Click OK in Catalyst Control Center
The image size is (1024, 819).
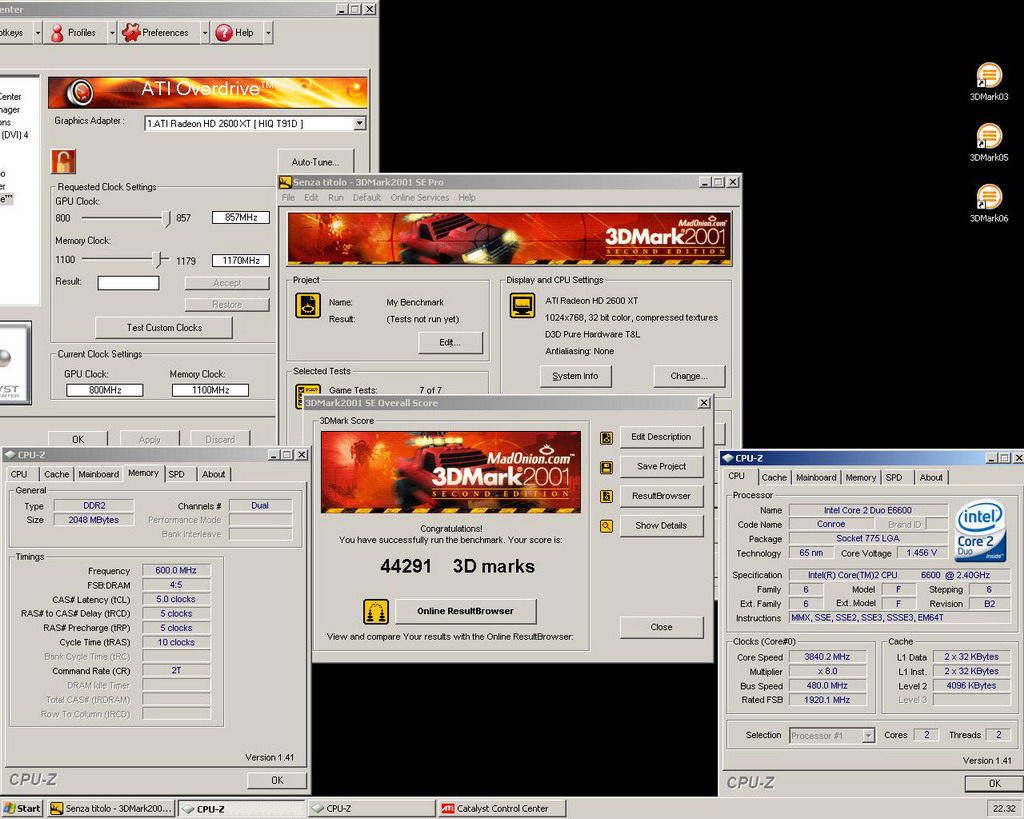pyautogui.click(x=78, y=440)
